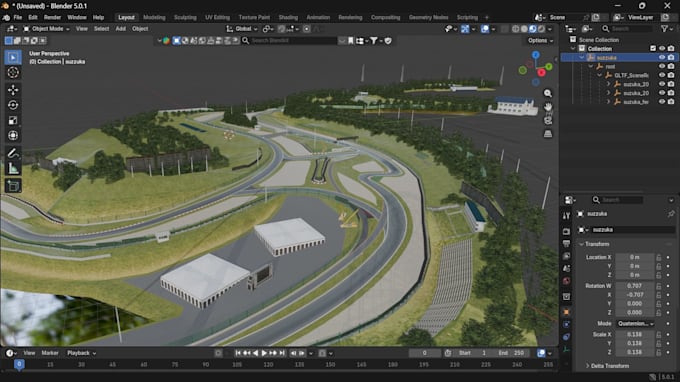Select the Move tool
This screenshot has height=382, width=680.
(13, 90)
